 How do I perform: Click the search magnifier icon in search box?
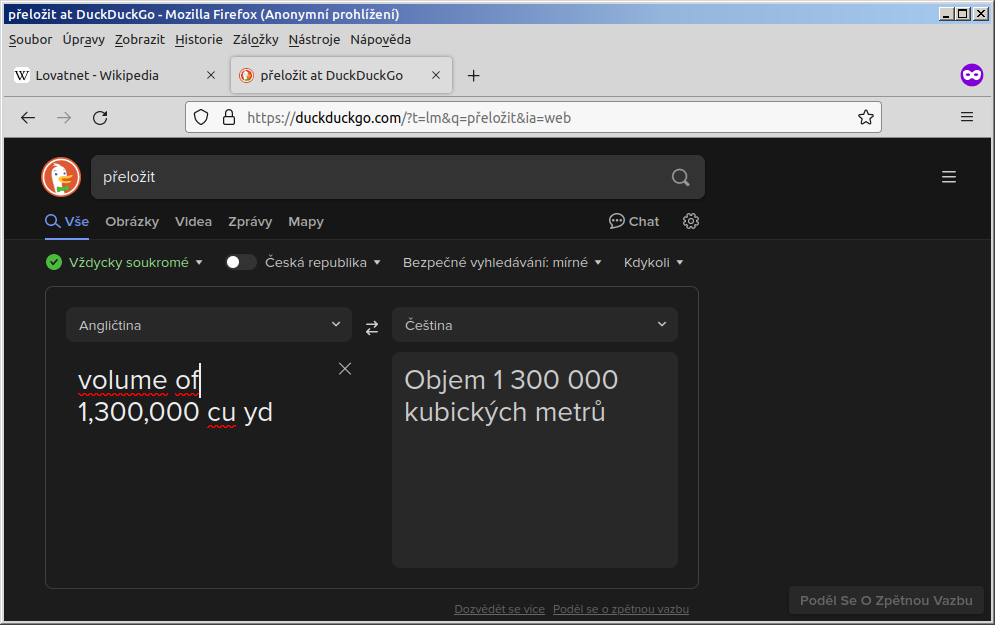click(x=680, y=178)
